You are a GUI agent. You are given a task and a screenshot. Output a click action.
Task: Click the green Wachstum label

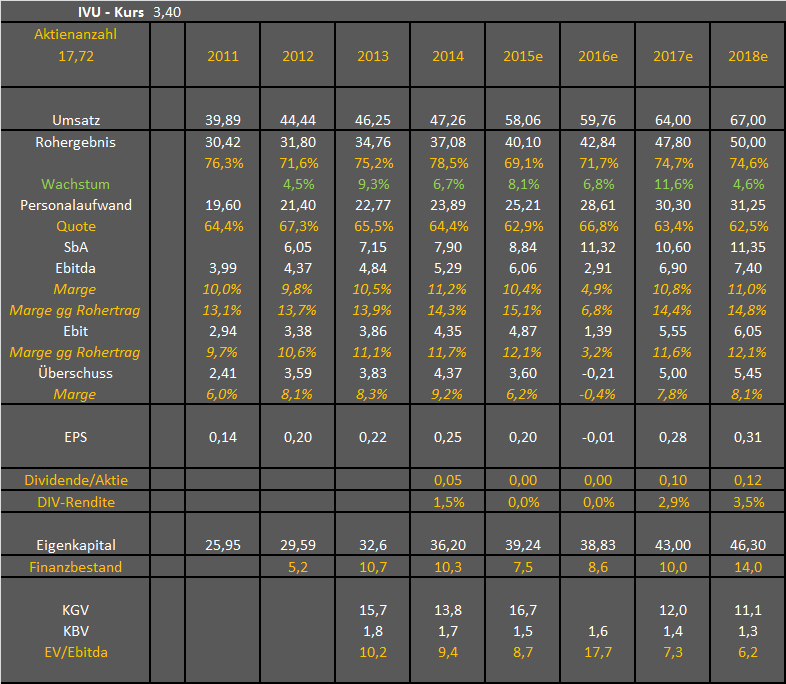(76, 184)
